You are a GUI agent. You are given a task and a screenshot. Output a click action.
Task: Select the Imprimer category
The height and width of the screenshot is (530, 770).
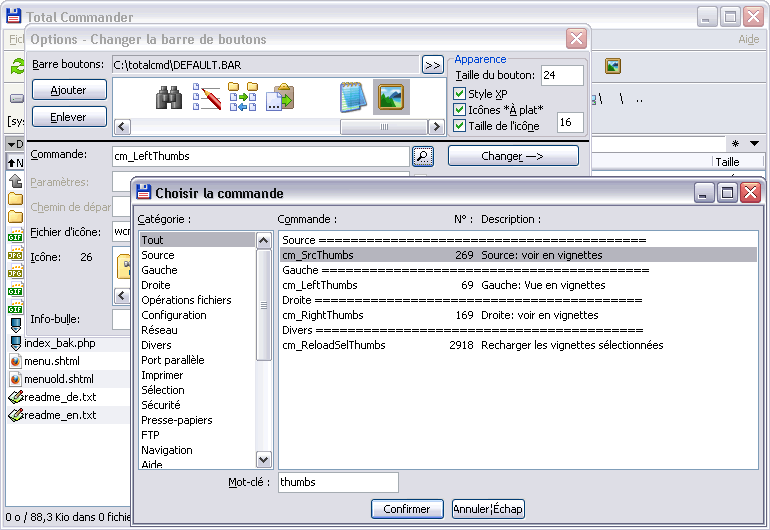pos(197,375)
